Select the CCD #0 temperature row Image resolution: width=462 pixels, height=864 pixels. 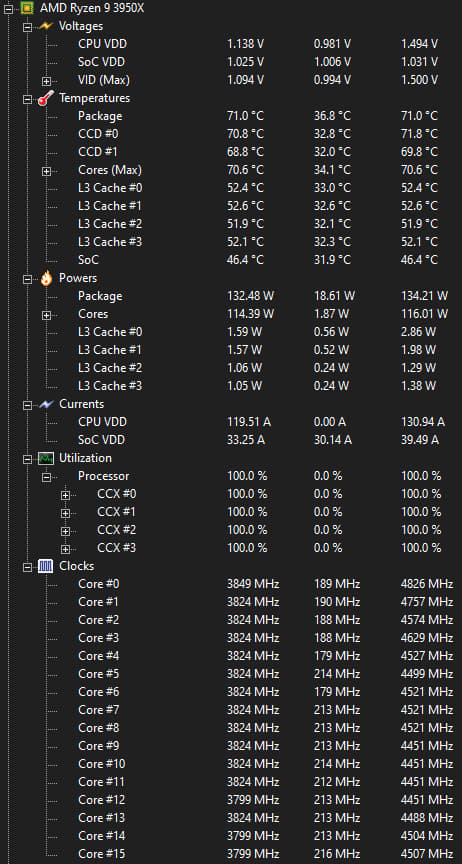(257, 134)
